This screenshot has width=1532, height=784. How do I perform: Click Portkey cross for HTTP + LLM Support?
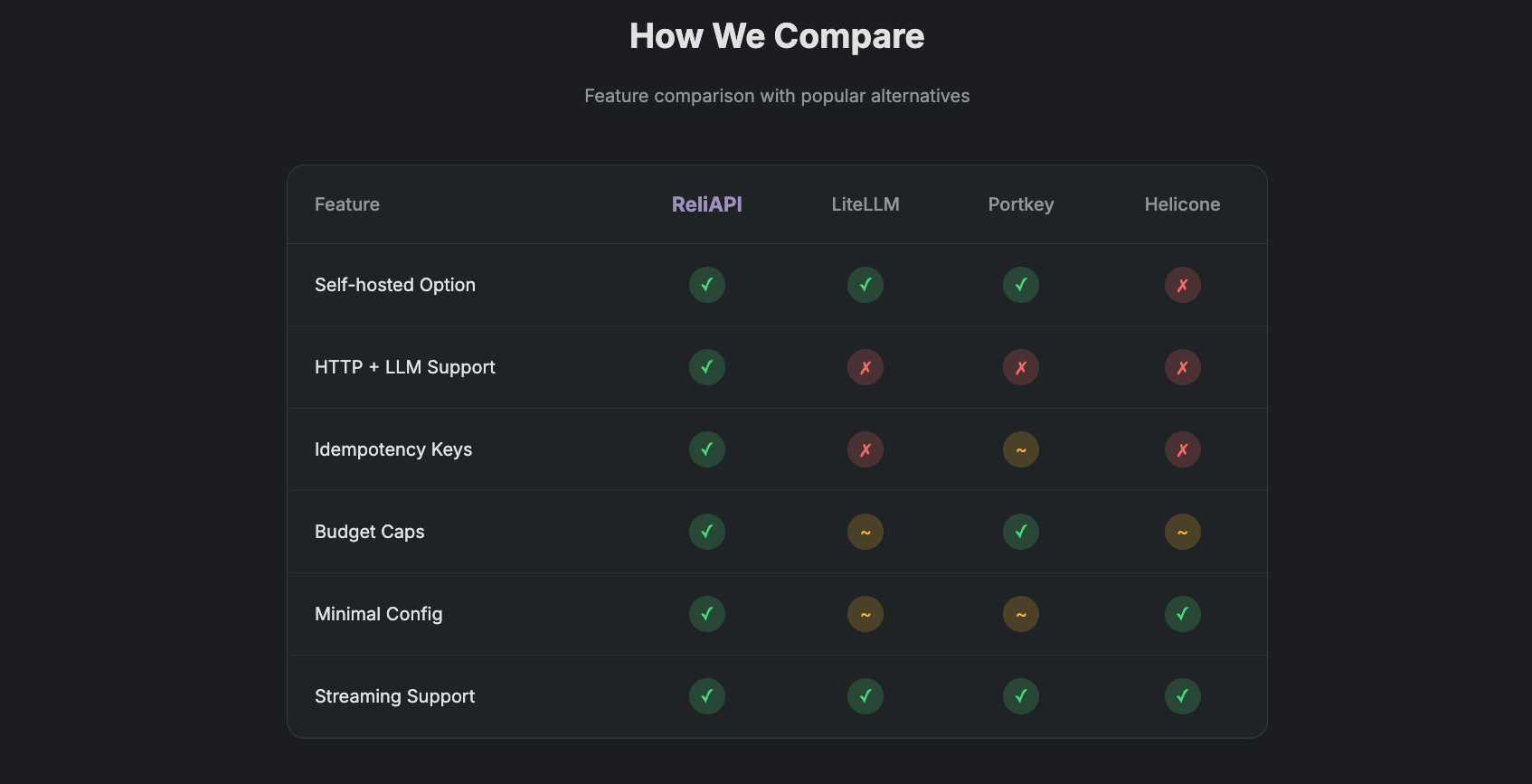point(1021,367)
